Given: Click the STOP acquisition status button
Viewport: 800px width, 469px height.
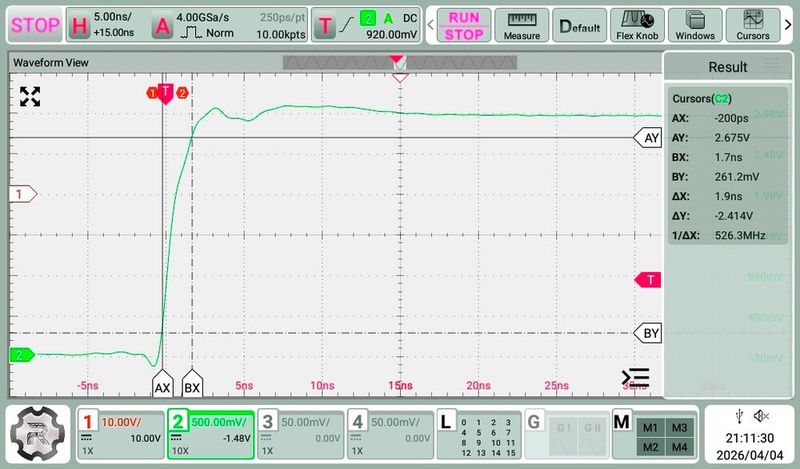Looking at the screenshot, I should tap(35, 25).
